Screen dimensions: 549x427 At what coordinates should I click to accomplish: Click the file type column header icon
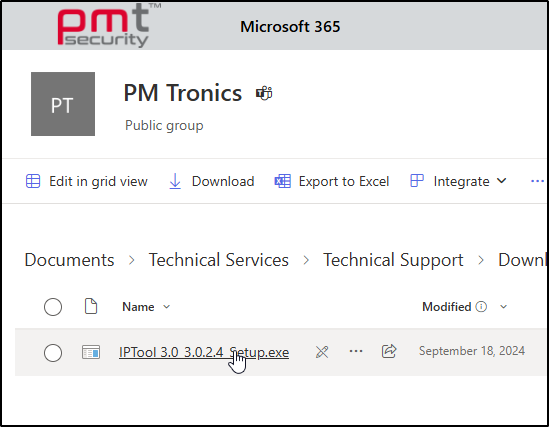tap(91, 306)
